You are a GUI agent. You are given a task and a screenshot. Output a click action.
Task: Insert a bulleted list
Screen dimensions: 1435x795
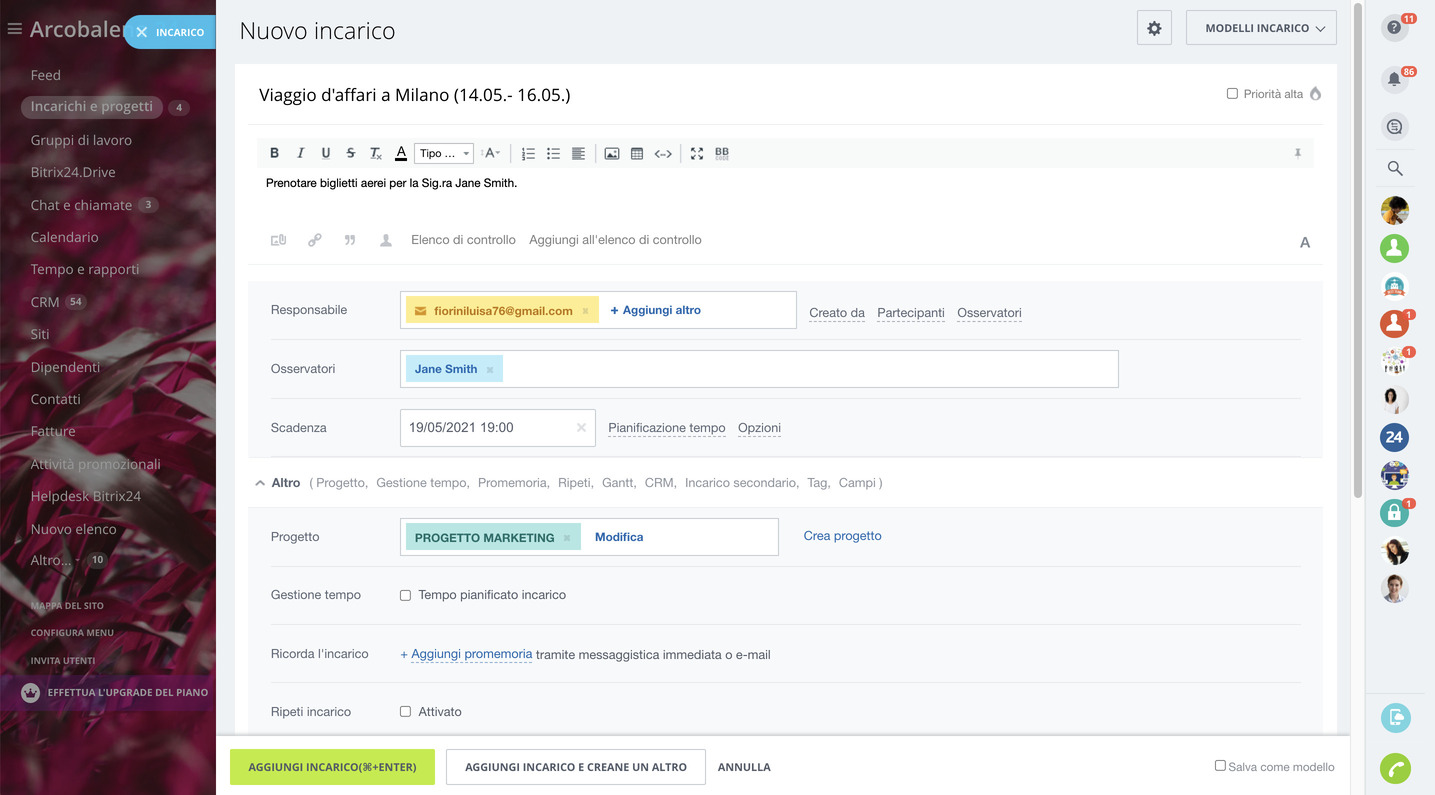pos(553,153)
